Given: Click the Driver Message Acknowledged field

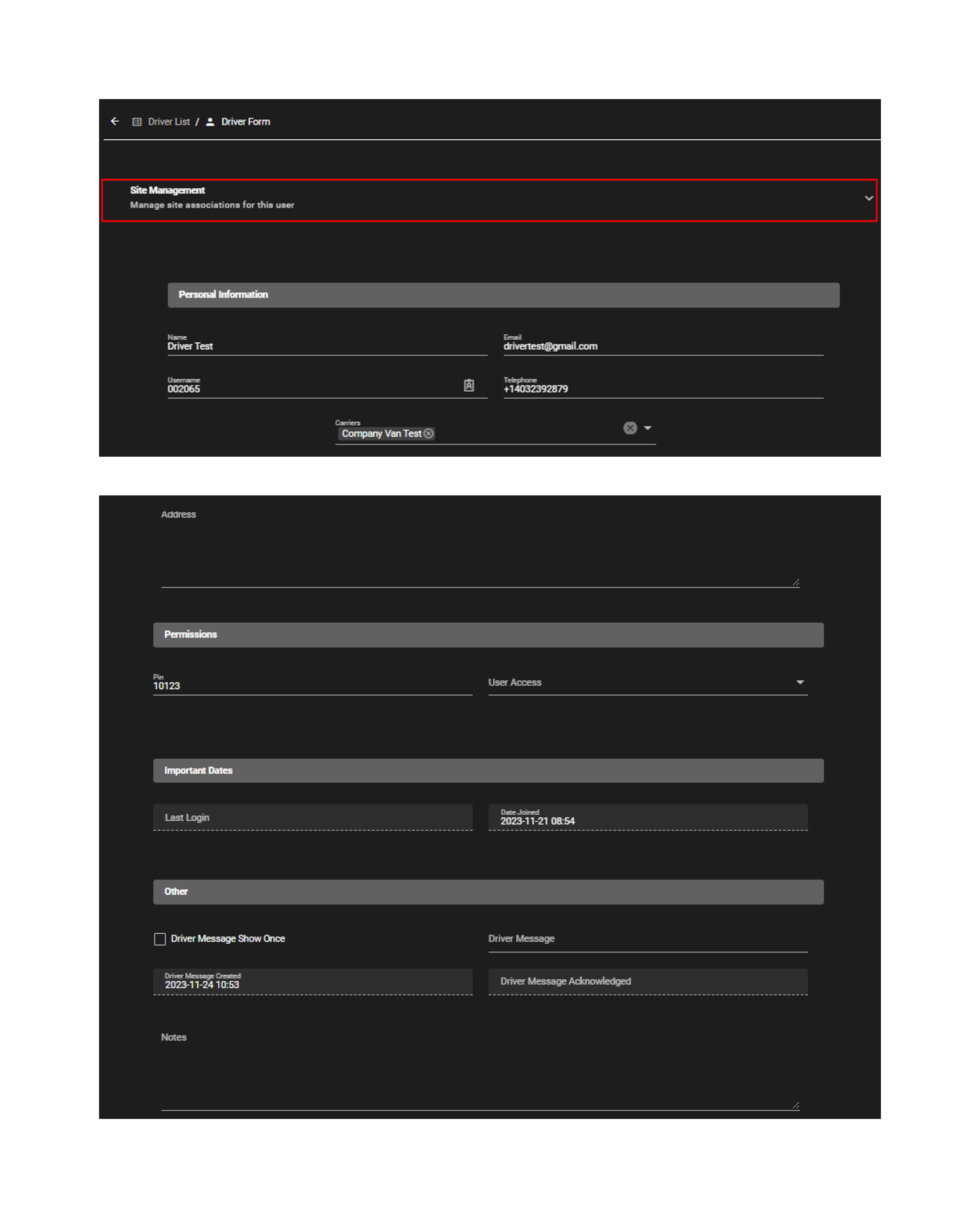Looking at the screenshot, I should (648, 982).
